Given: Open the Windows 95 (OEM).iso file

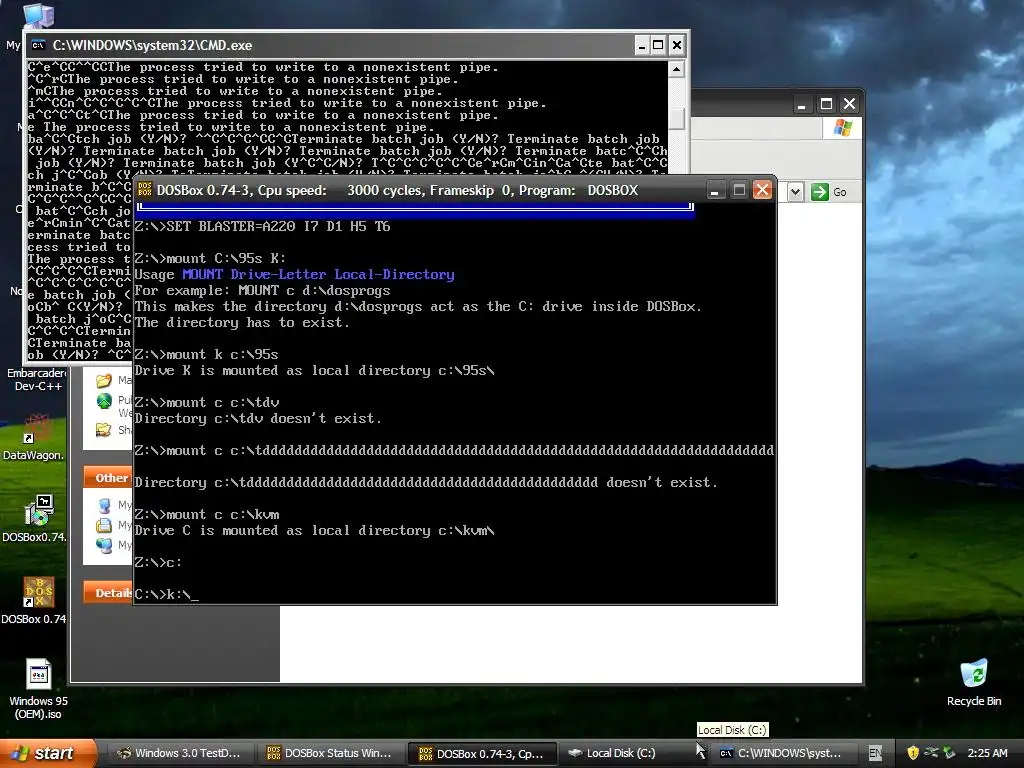Looking at the screenshot, I should [38, 688].
